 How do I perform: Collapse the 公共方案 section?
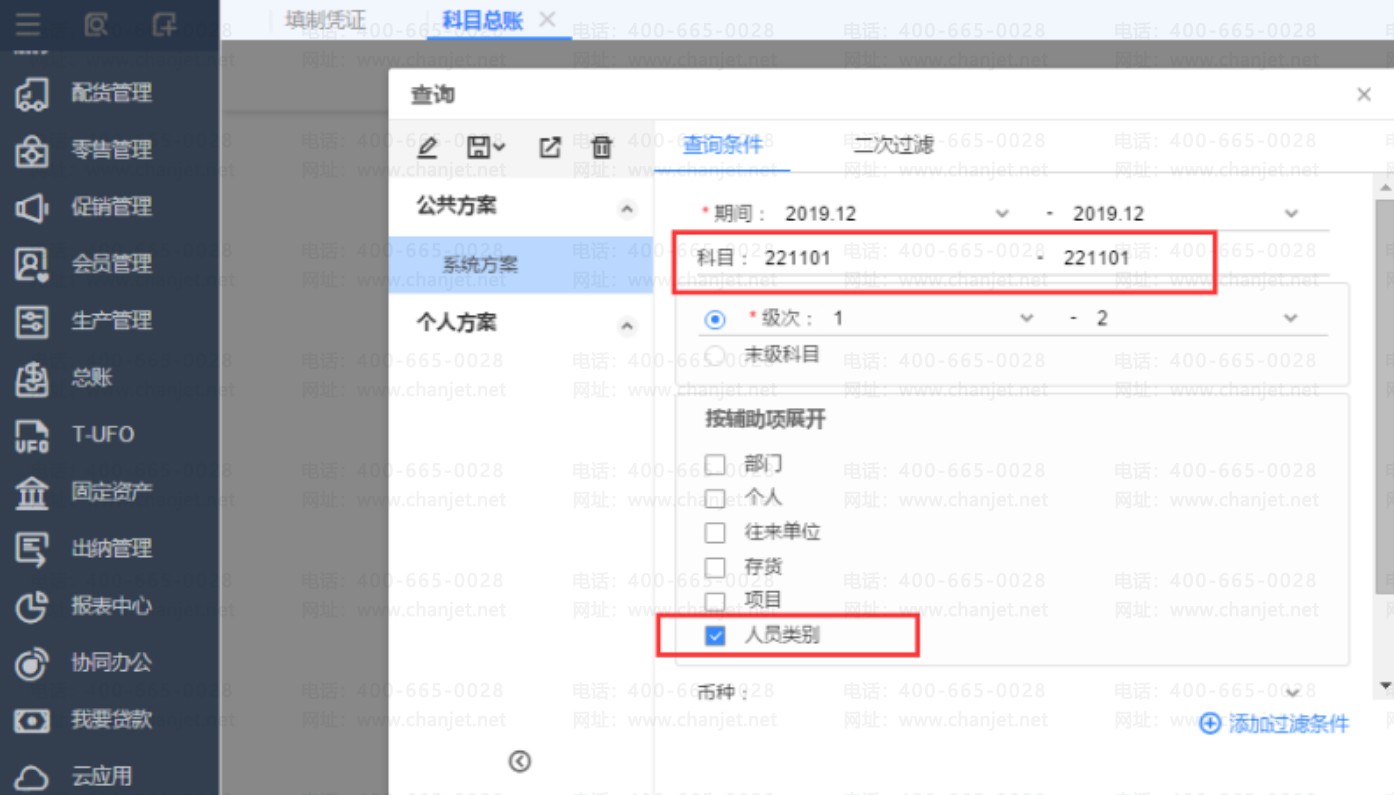[x=627, y=209]
